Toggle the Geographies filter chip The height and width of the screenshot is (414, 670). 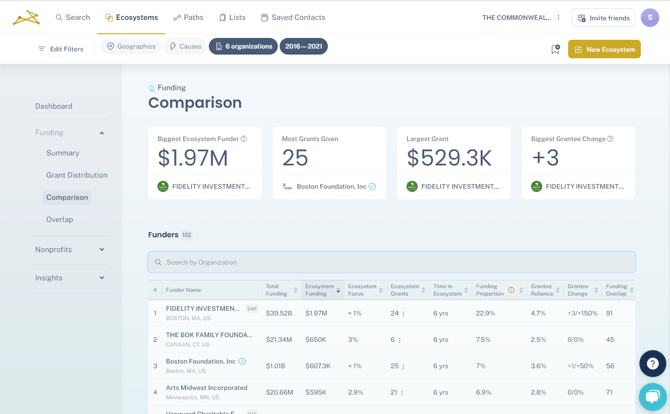[x=131, y=46]
